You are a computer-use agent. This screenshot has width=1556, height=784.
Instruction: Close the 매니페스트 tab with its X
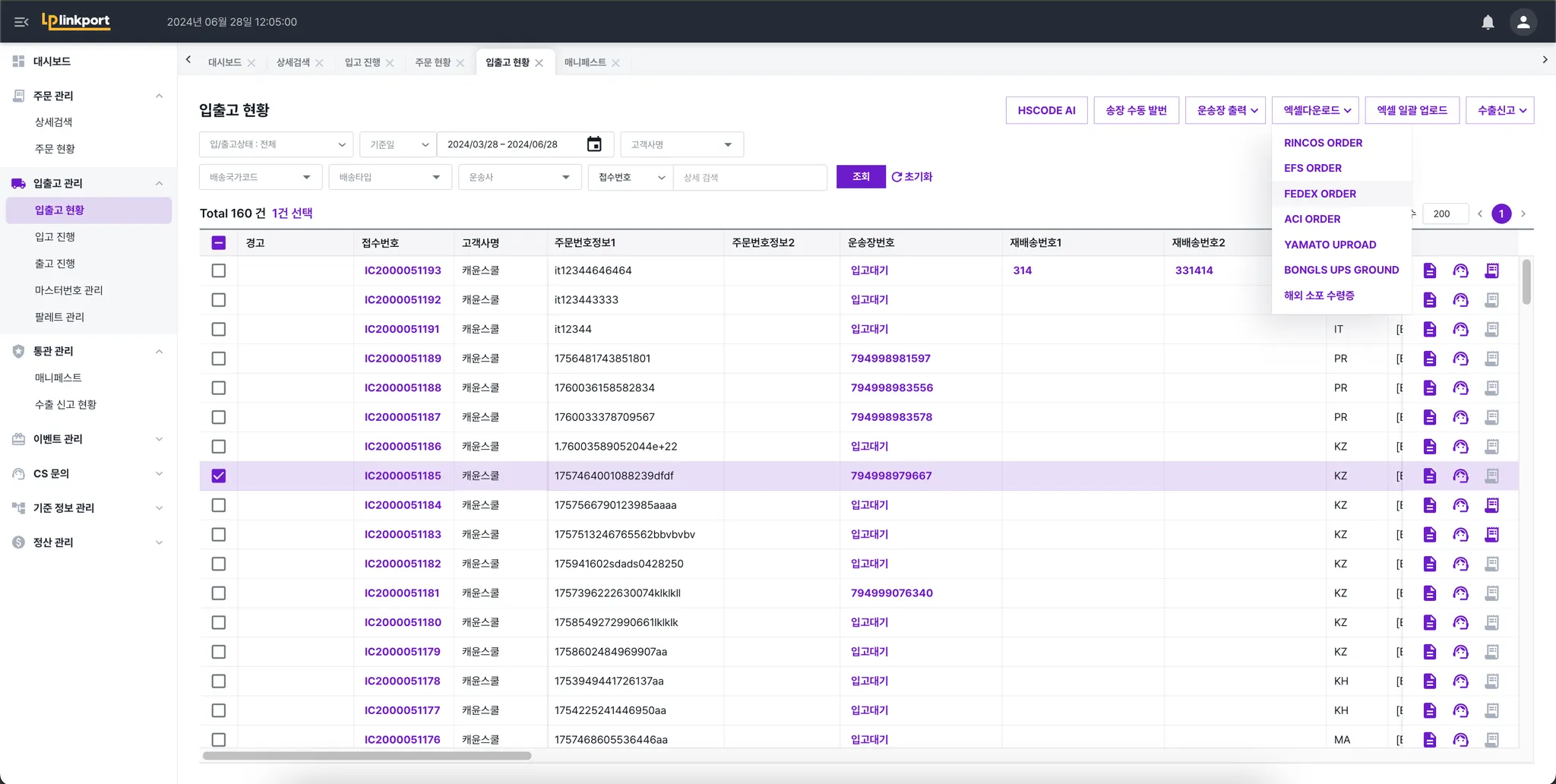pos(615,63)
